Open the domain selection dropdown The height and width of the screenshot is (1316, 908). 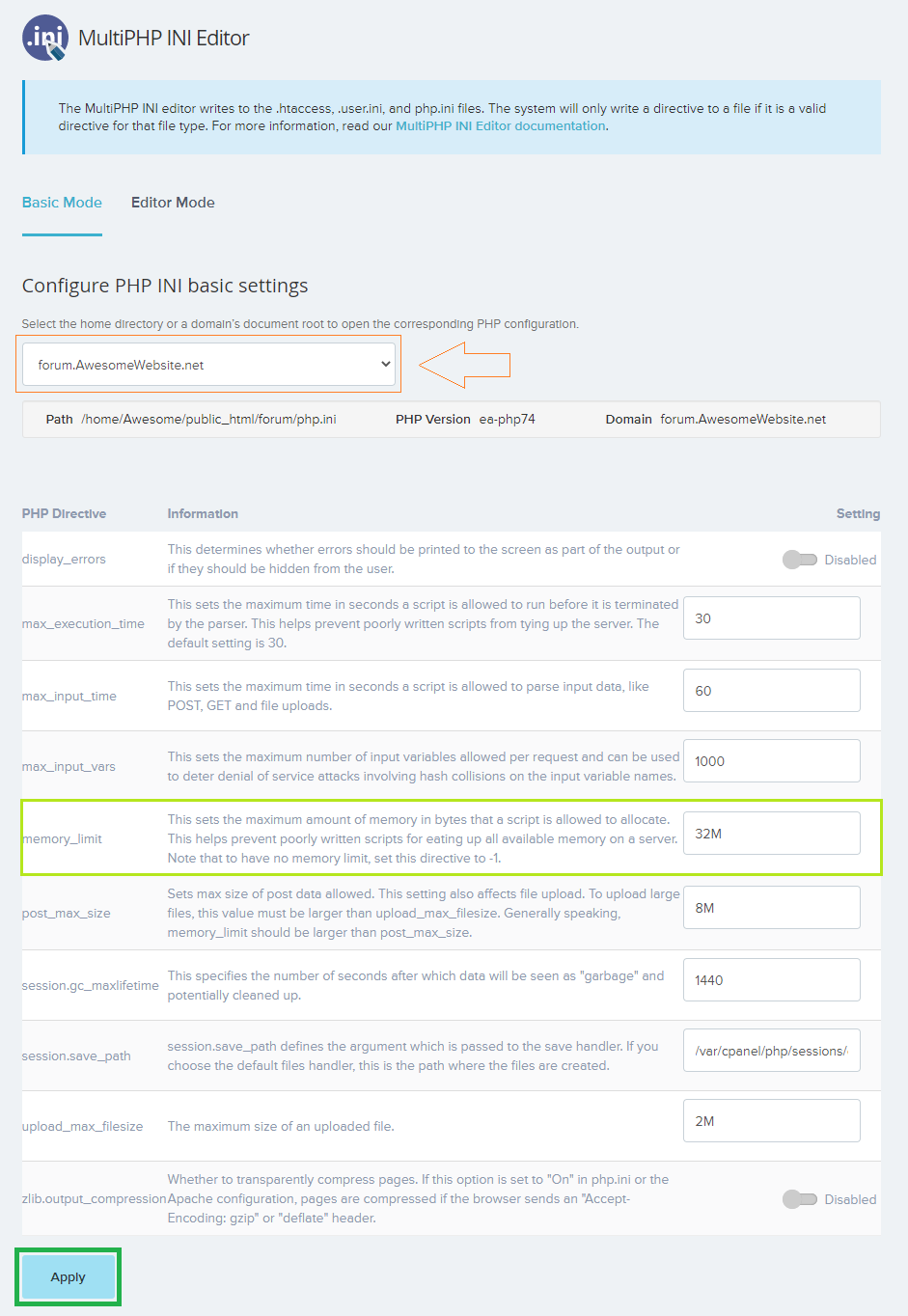tap(209, 365)
